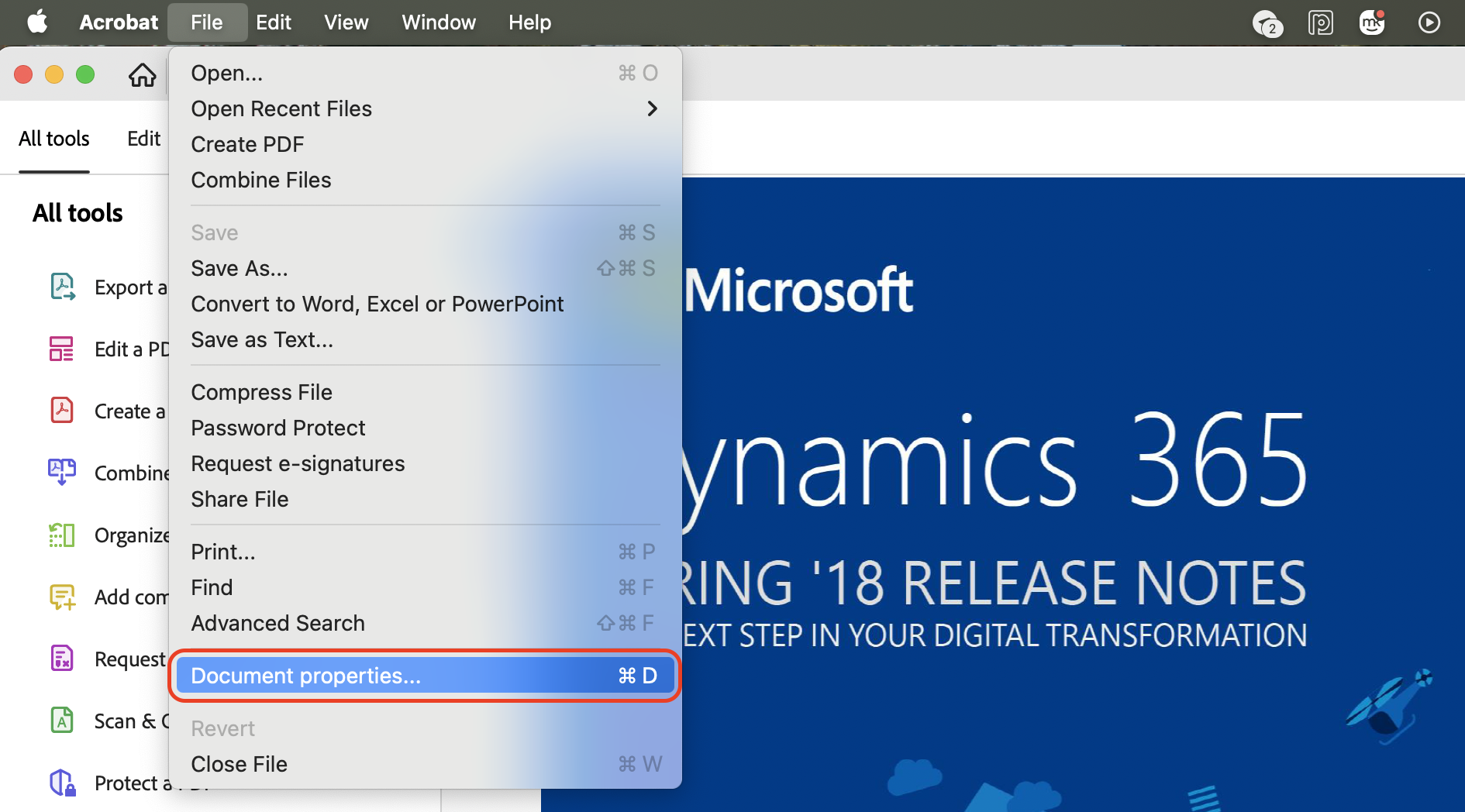Viewport: 1465px width, 812px height.
Task: Switch to the All tools tab
Action: [x=53, y=138]
